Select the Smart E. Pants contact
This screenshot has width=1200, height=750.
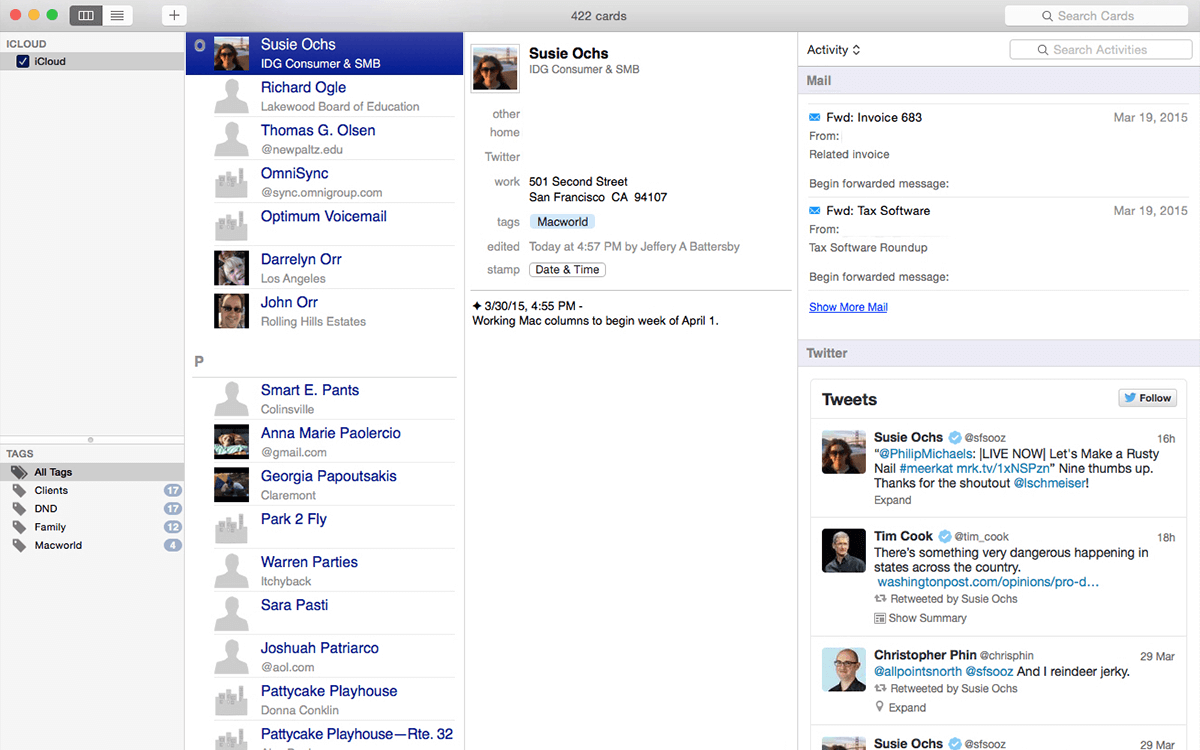[324, 399]
